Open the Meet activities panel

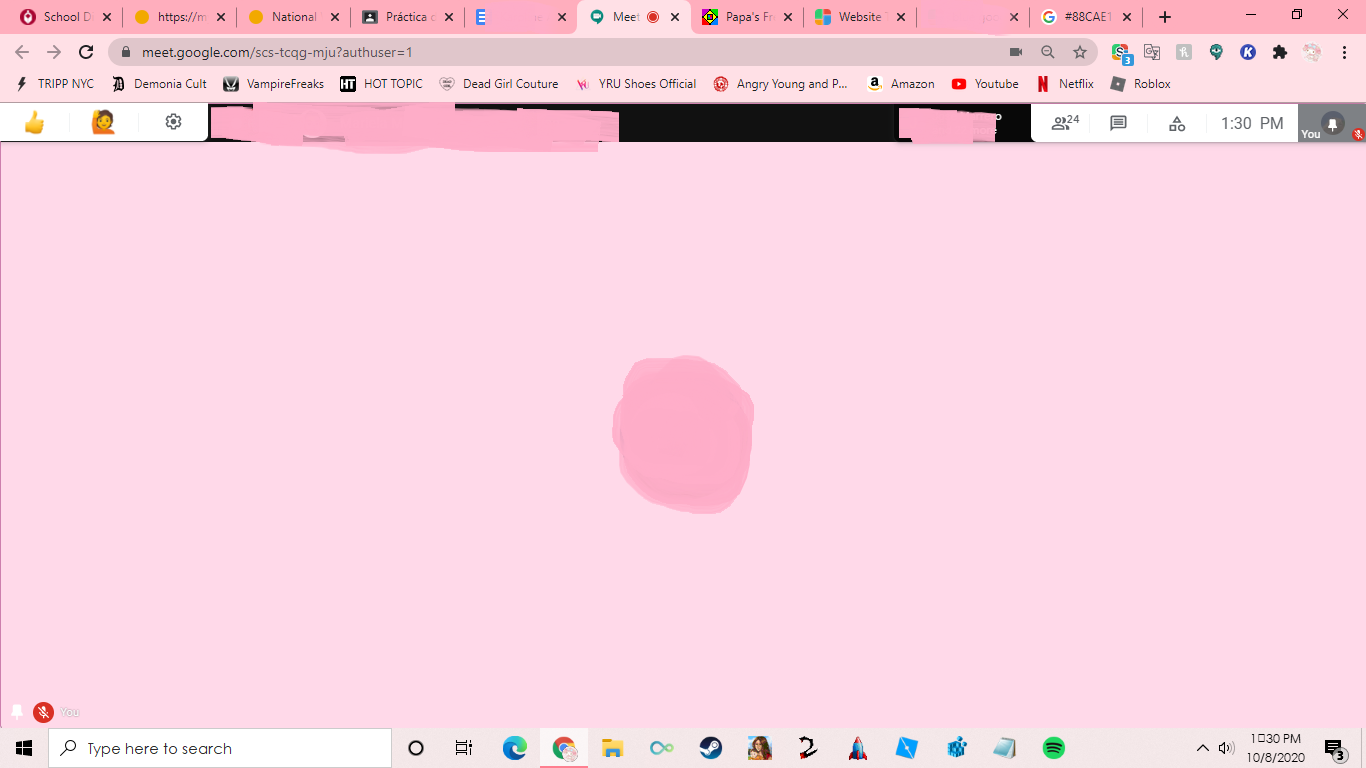tap(1176, 122)
